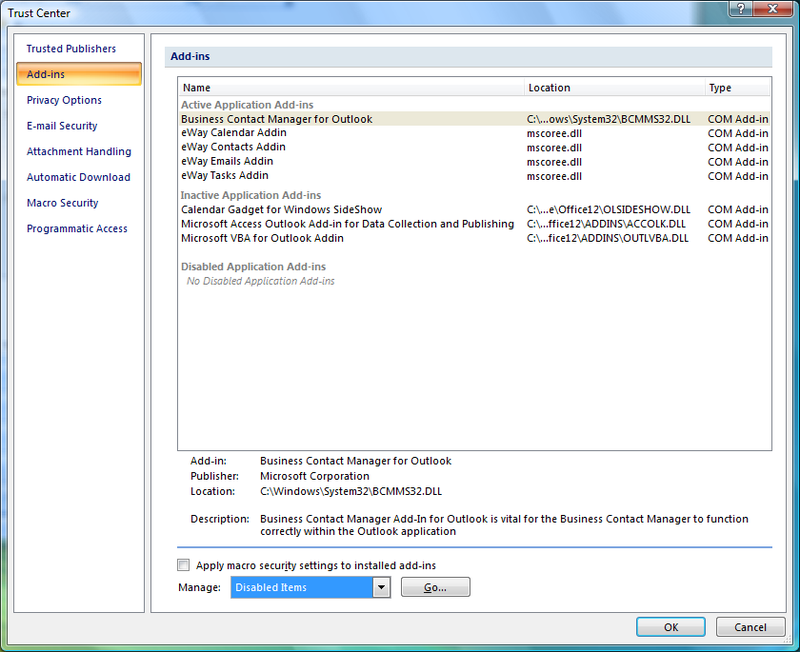The image size is (800, 652).
Task: Click the Name column header
Action: [x=352, y=88]
